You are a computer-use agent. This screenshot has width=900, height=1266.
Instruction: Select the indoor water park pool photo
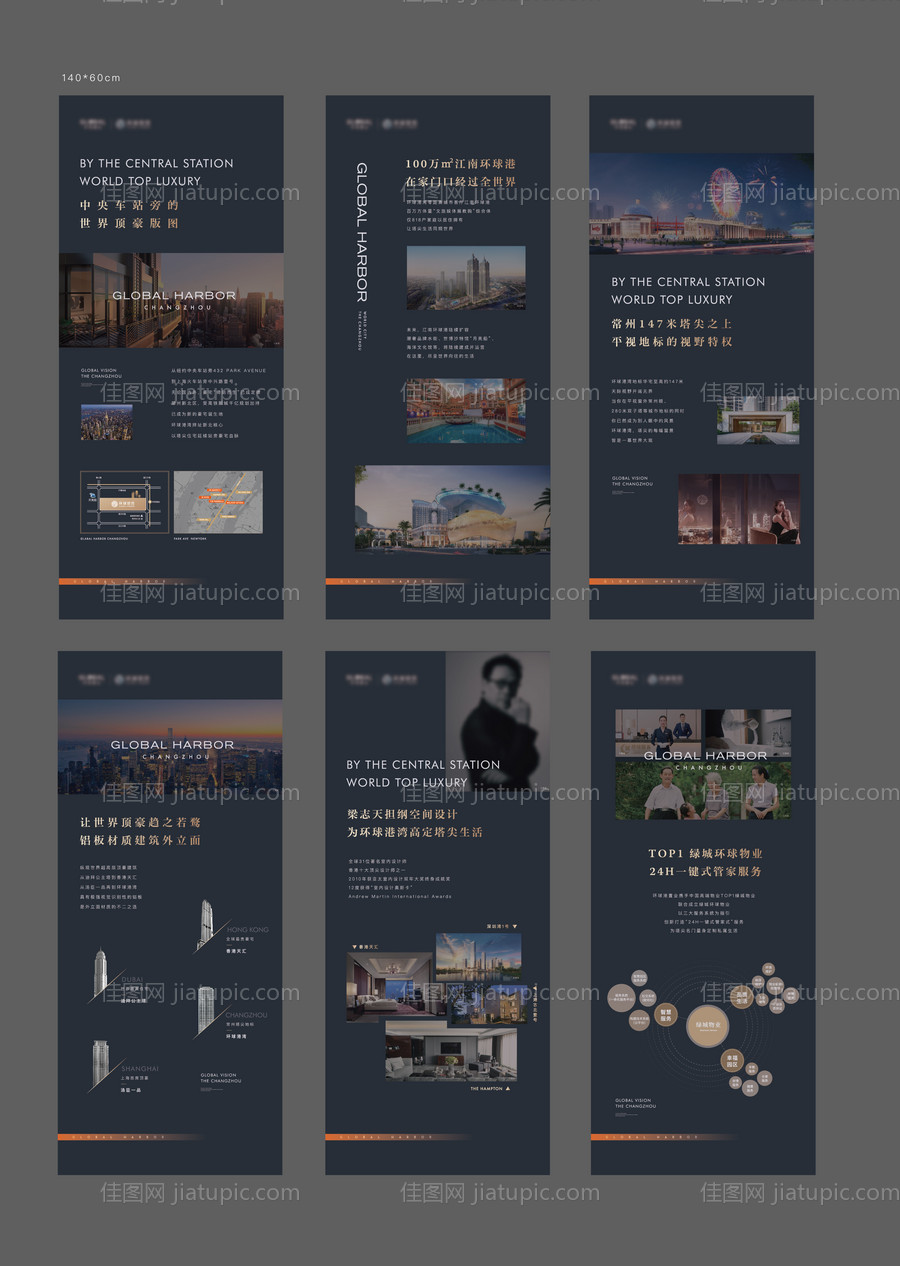pos(465,410)
